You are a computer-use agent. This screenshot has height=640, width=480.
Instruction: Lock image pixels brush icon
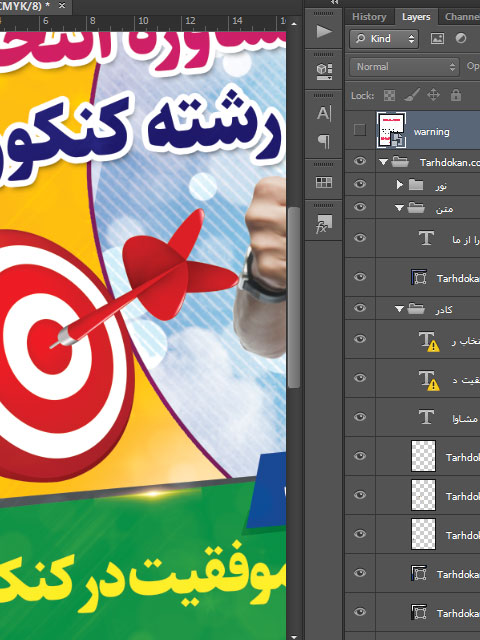point(411,96)
